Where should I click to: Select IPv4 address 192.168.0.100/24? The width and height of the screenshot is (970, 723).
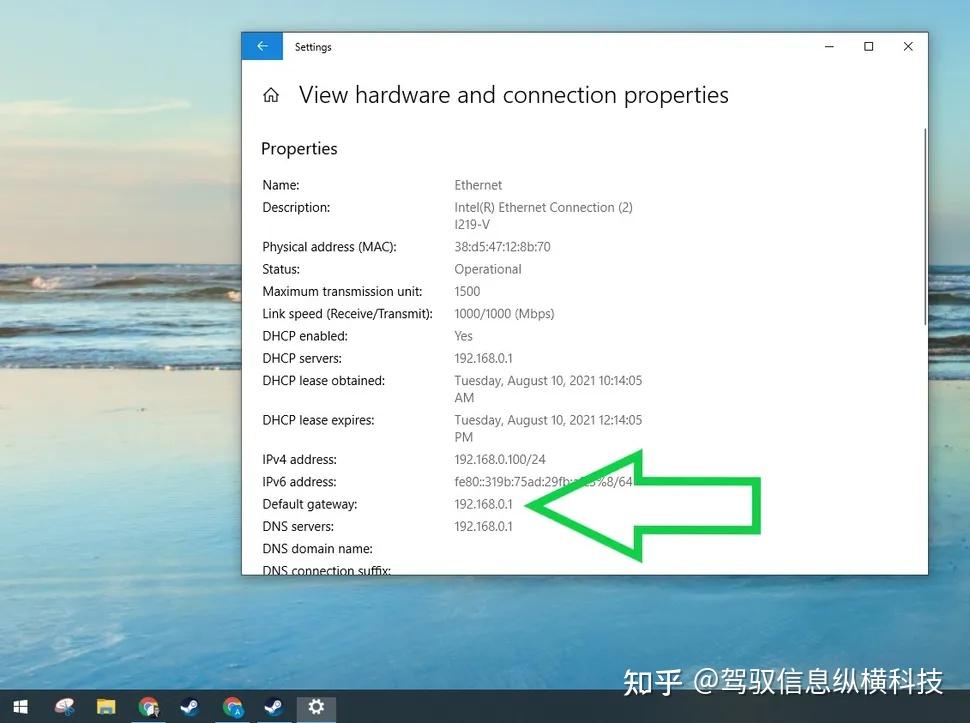500,460
